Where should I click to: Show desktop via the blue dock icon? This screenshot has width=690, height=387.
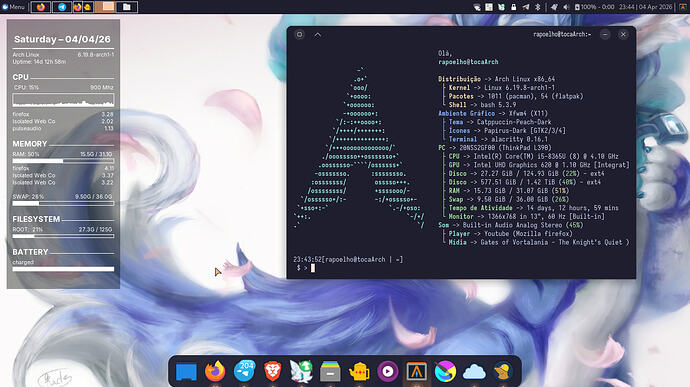click(186, 372)
